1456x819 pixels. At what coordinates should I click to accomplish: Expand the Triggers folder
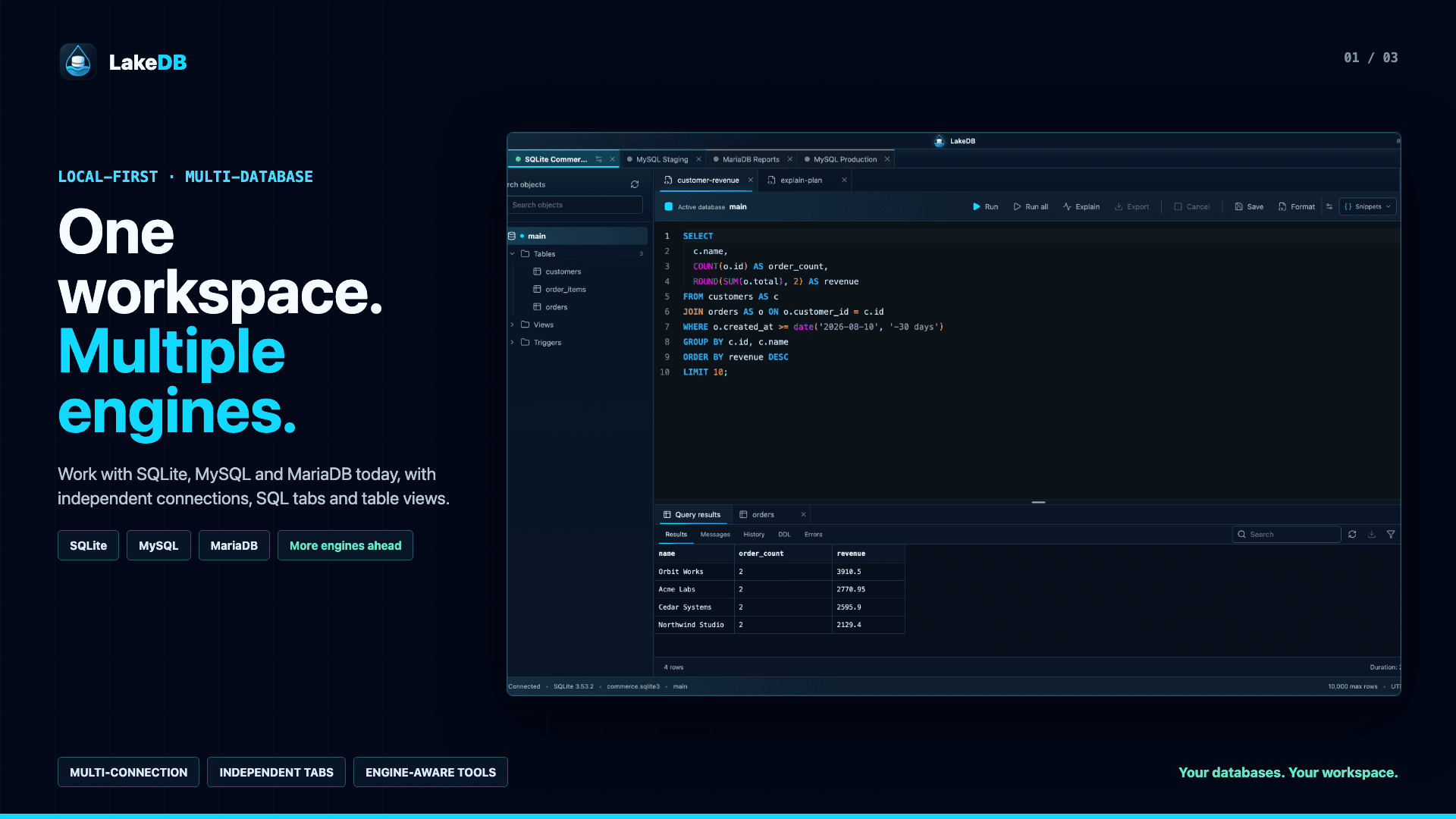tap(512, 343)
